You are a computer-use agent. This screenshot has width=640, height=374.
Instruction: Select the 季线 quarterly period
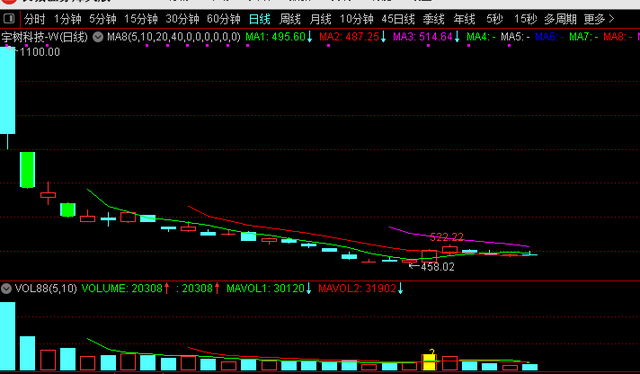(x=433, y=19)
